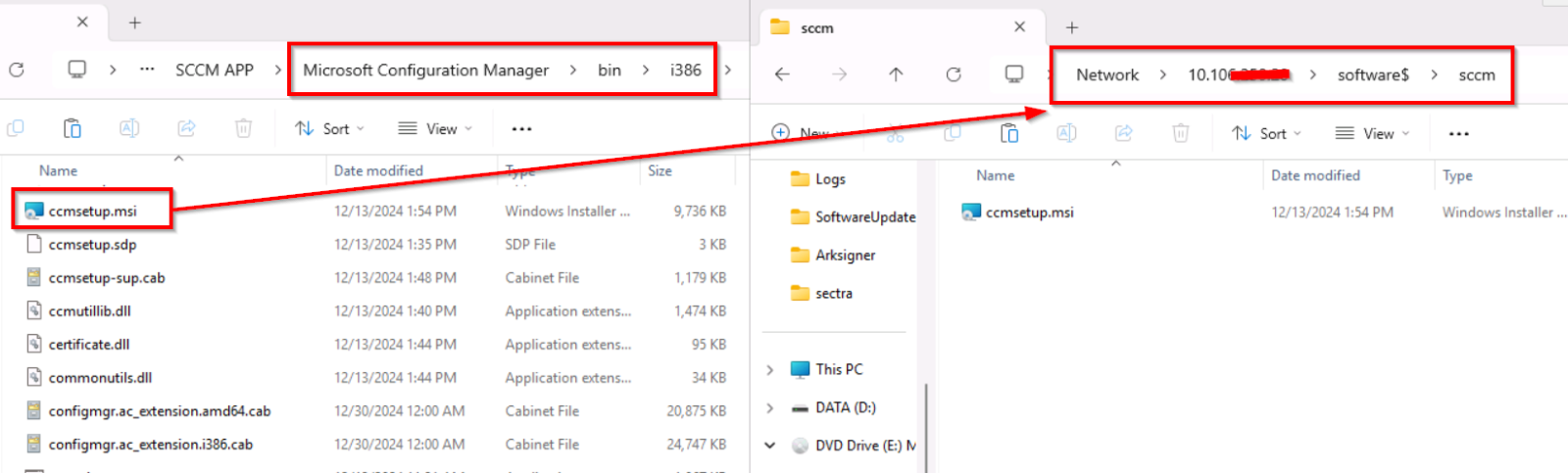Image resolution: width=1568 pixels, height=473 pixels.
Task: Click Rename icon in sccm window toolbar
Action: [1066, 133]
